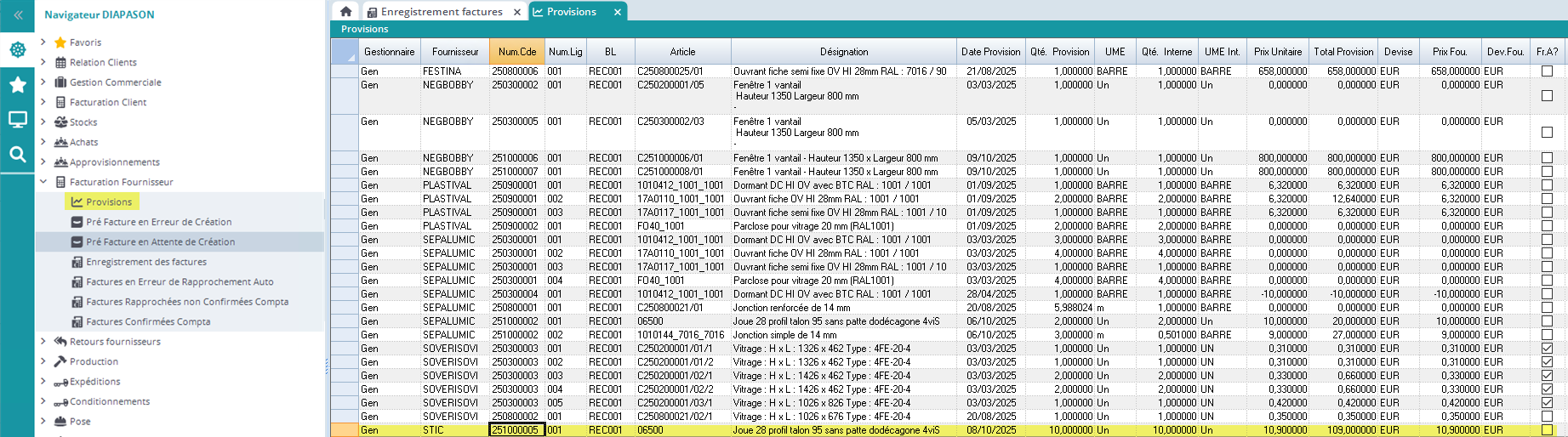This screenshot has width=1568, height=437.
Task: Click the grid select-all corner icon
Action: (x=345, y=52)
